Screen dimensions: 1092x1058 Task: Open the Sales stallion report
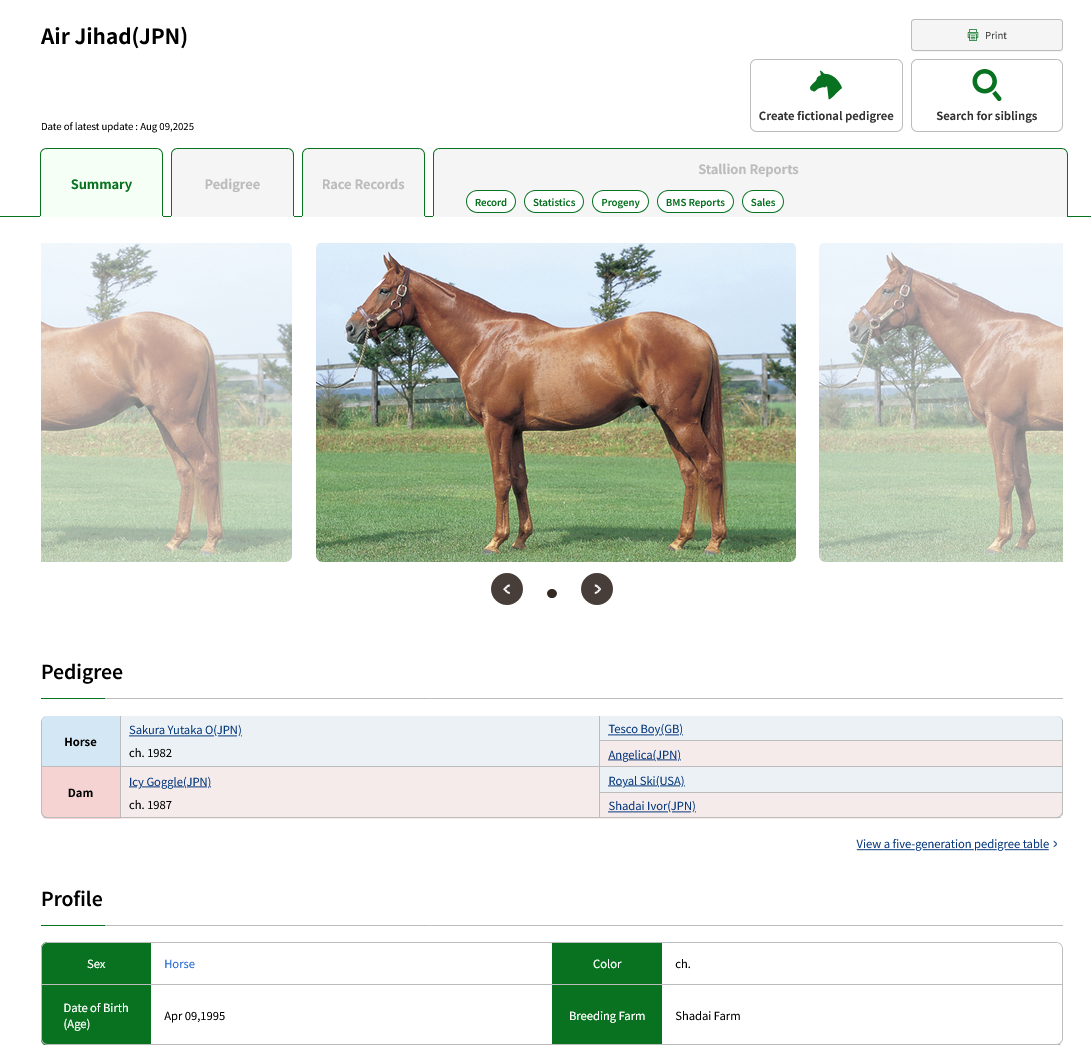763,202
